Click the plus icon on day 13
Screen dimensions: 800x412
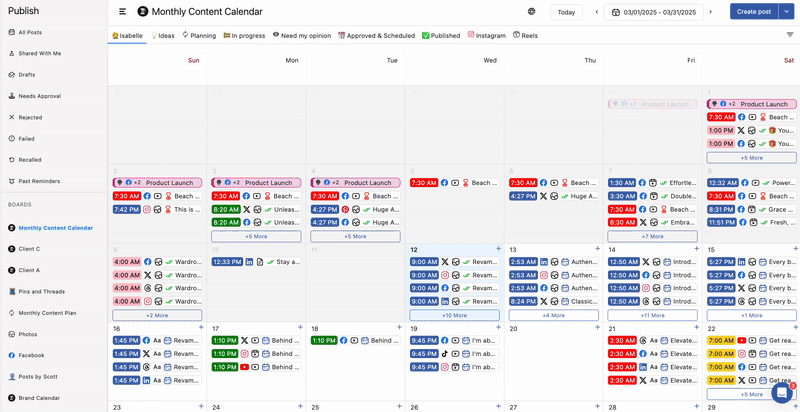click(x=596, y=249)
